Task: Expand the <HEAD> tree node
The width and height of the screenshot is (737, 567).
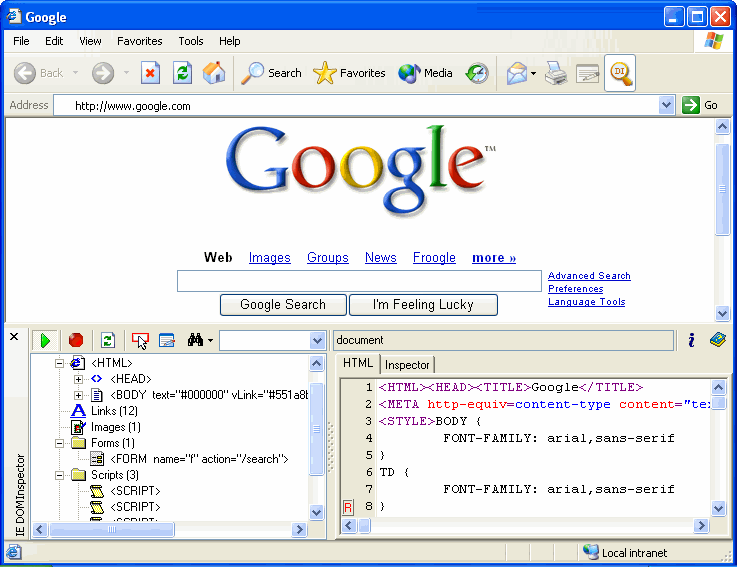Action: [78, 379]
